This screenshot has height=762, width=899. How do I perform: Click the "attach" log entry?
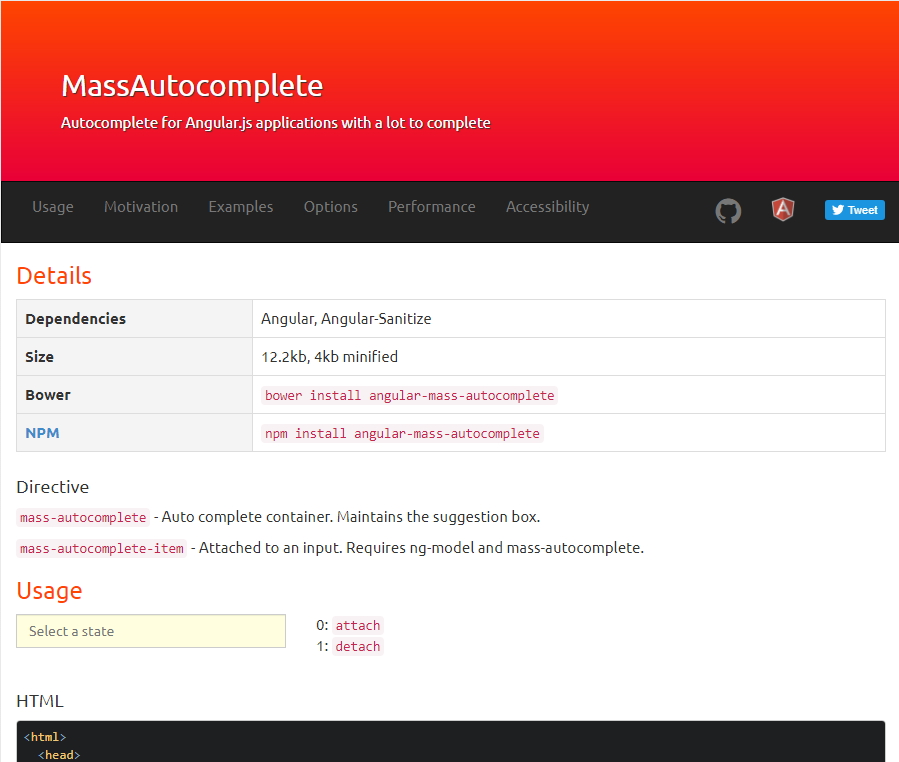(x=358, y=625)
